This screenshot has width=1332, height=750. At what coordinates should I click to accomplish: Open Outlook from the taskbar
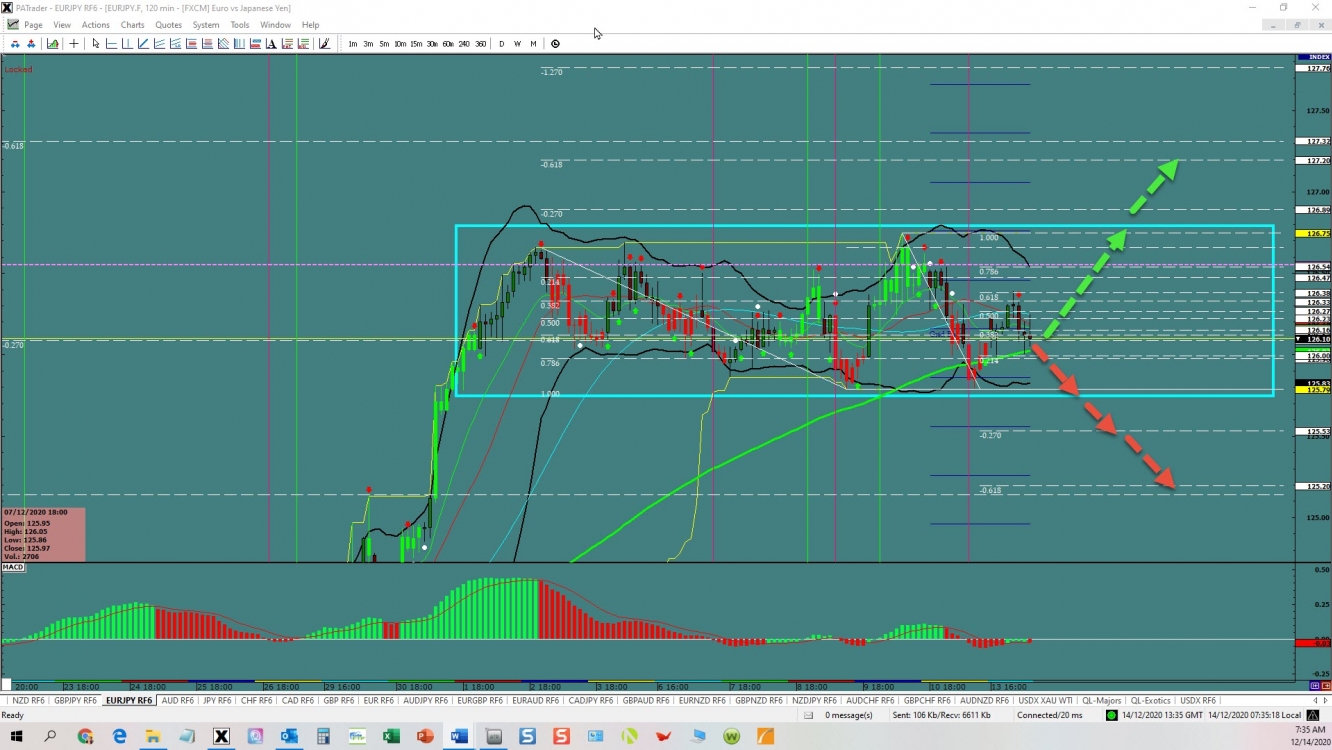pos(289,737)
